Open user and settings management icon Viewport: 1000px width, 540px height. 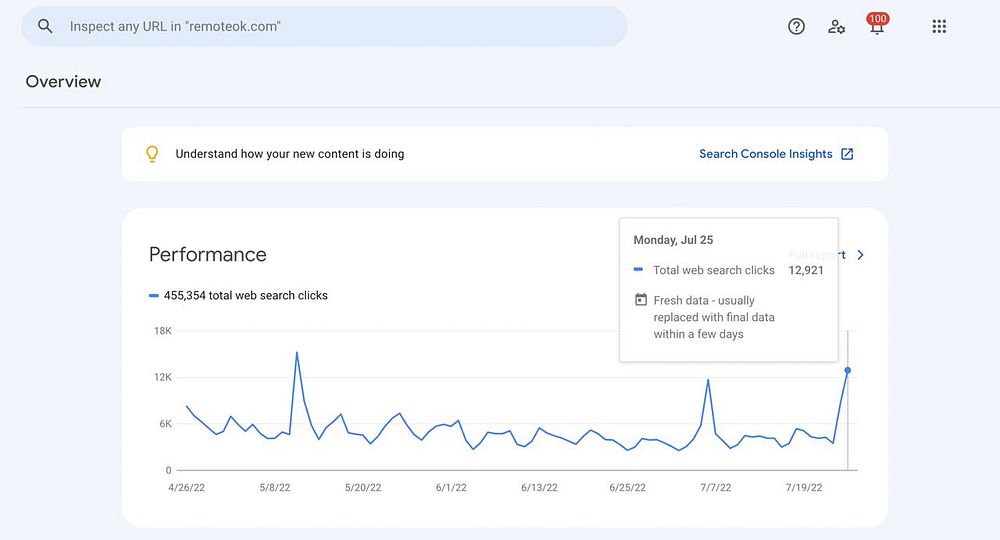point(837,27)
